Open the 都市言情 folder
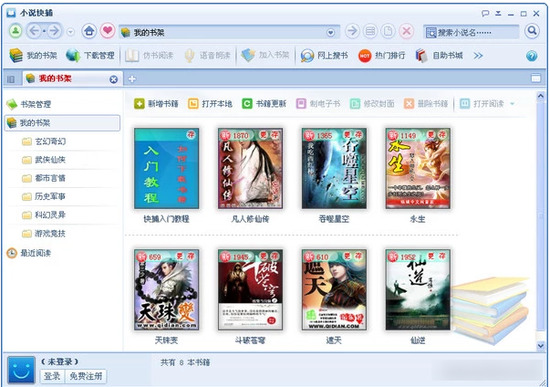Screen dimensions: 550x387 [43, 178]
